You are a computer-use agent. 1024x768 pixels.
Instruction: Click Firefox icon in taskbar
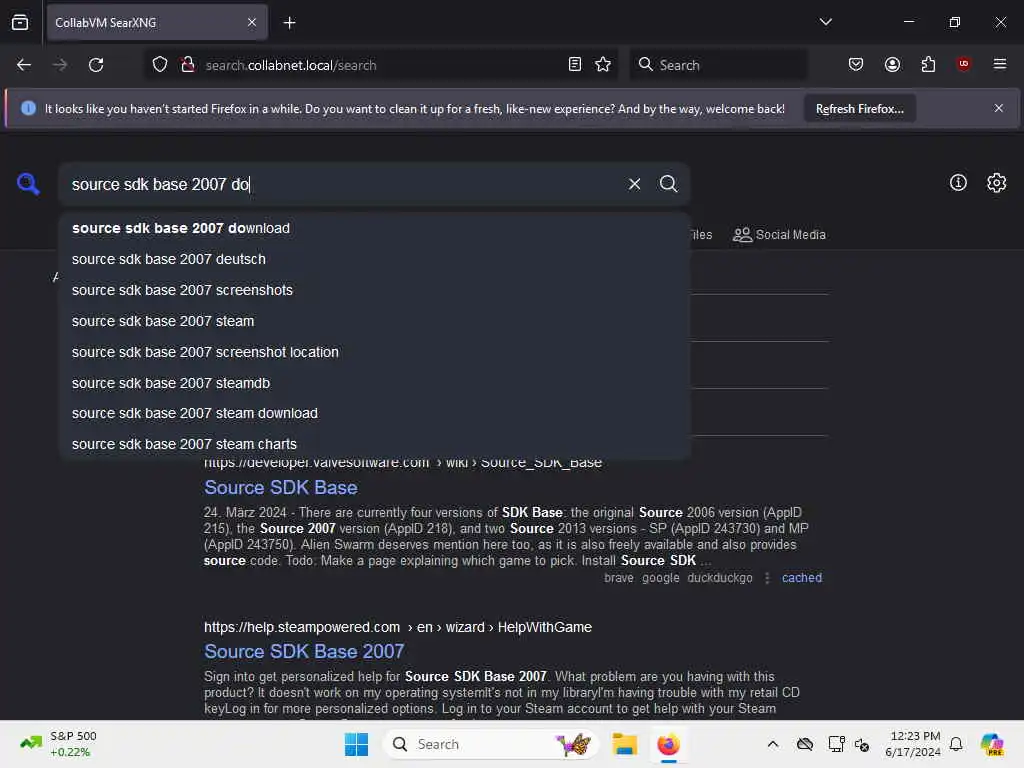668,744
